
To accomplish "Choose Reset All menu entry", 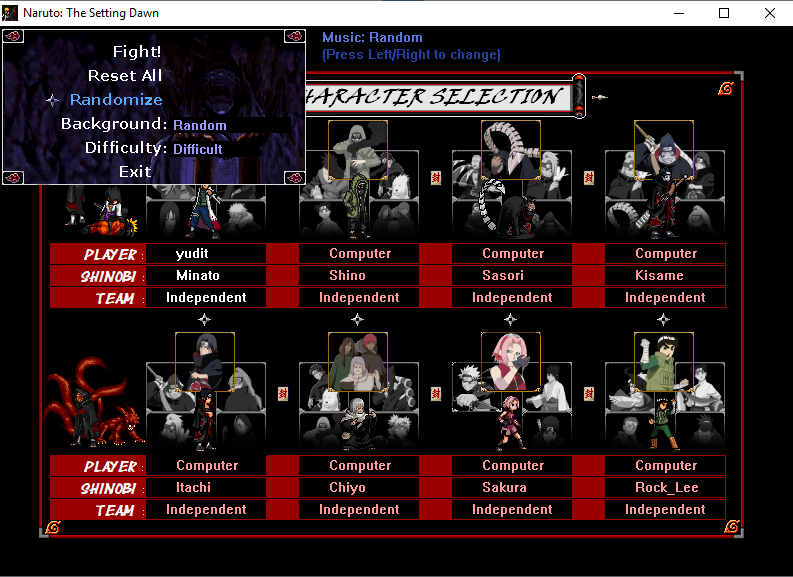I will (125, 75).
